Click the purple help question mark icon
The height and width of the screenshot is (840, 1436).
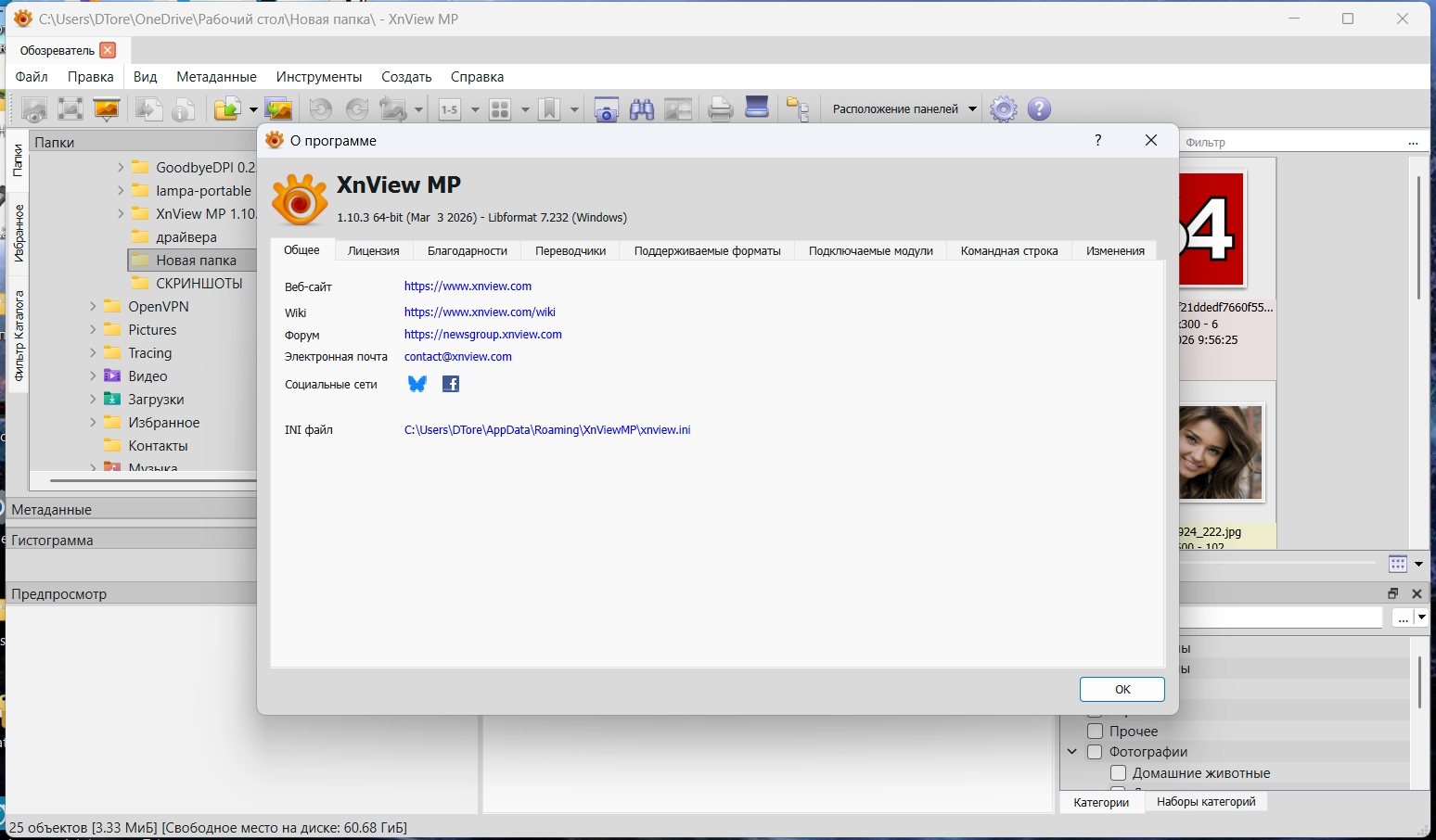[1040, 109]
